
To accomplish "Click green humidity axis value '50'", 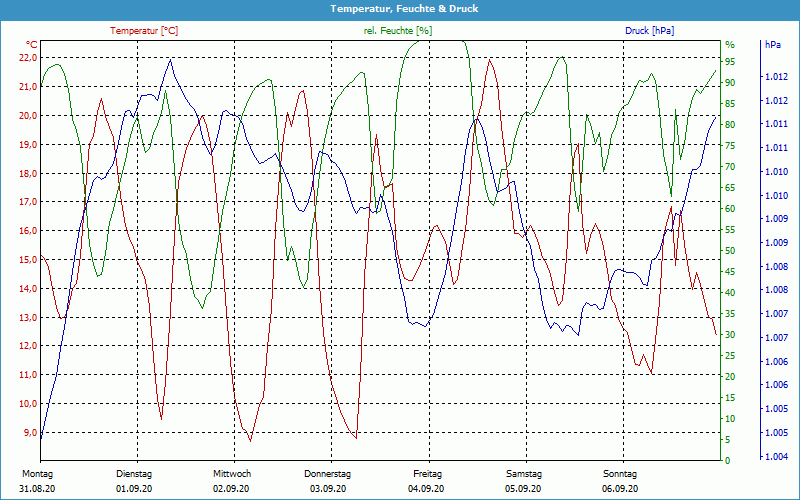I will (730, 251).
